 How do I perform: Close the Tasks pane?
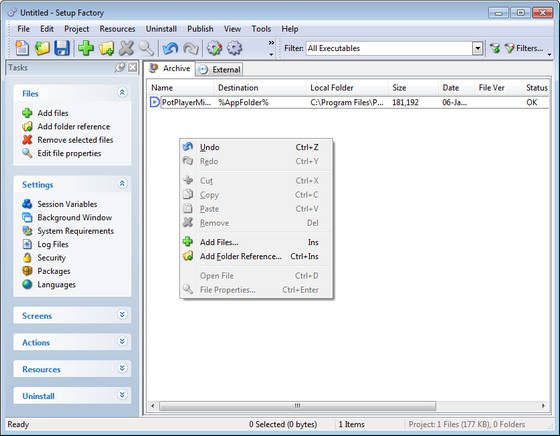click(x=132, y=67)
